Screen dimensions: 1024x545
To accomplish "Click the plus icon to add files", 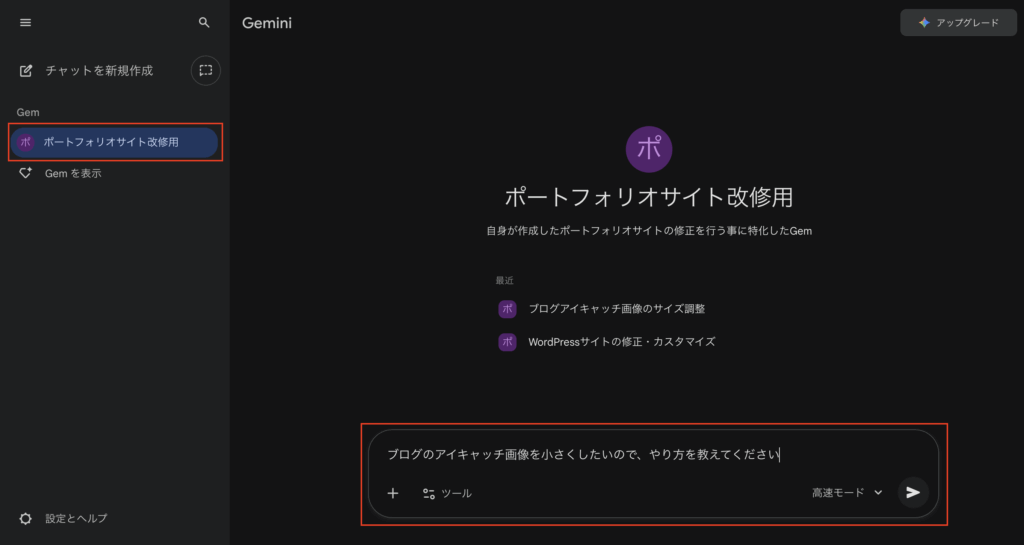I will point(393,493).
